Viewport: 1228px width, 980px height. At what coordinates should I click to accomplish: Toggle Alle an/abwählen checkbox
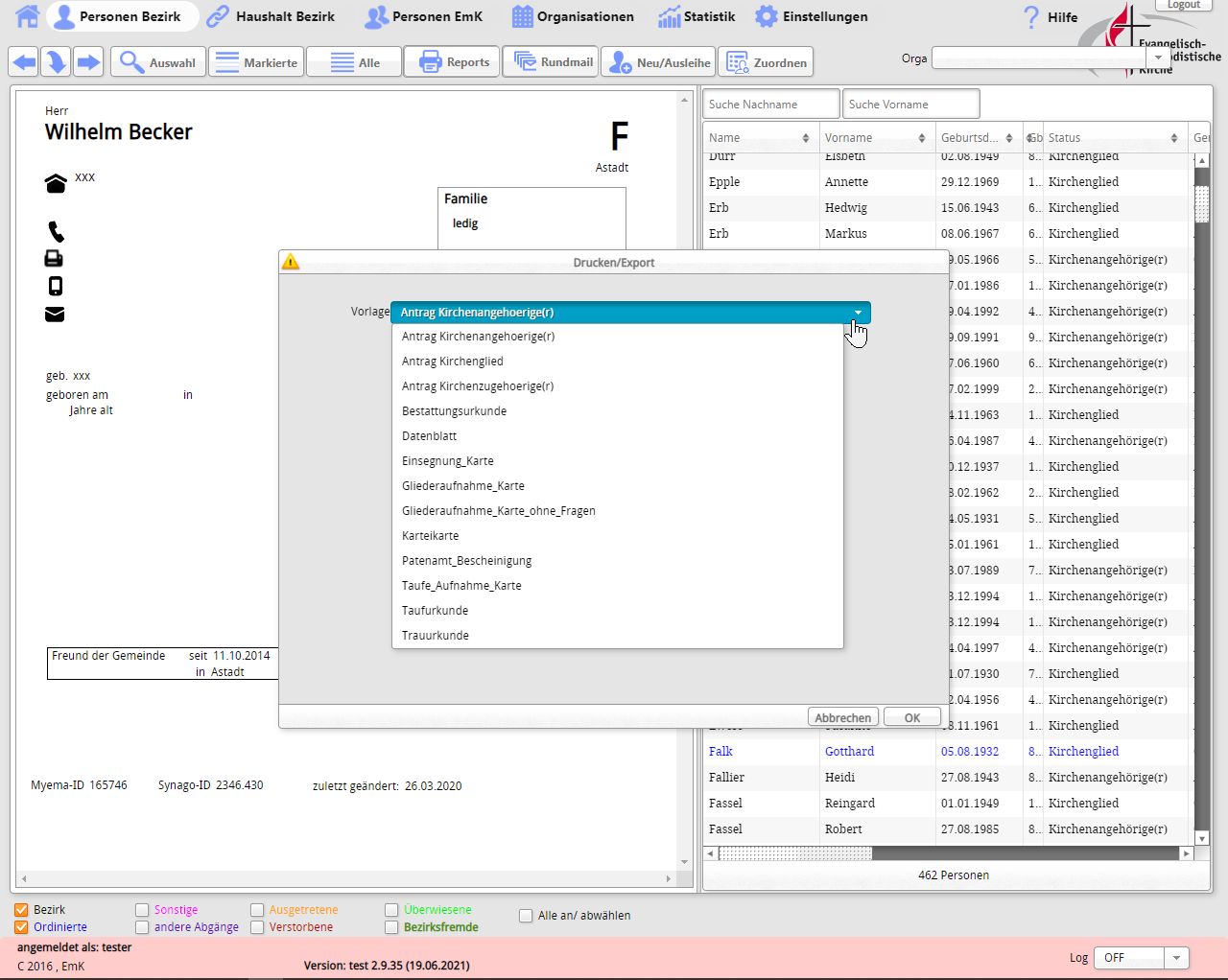pos(526,916)
